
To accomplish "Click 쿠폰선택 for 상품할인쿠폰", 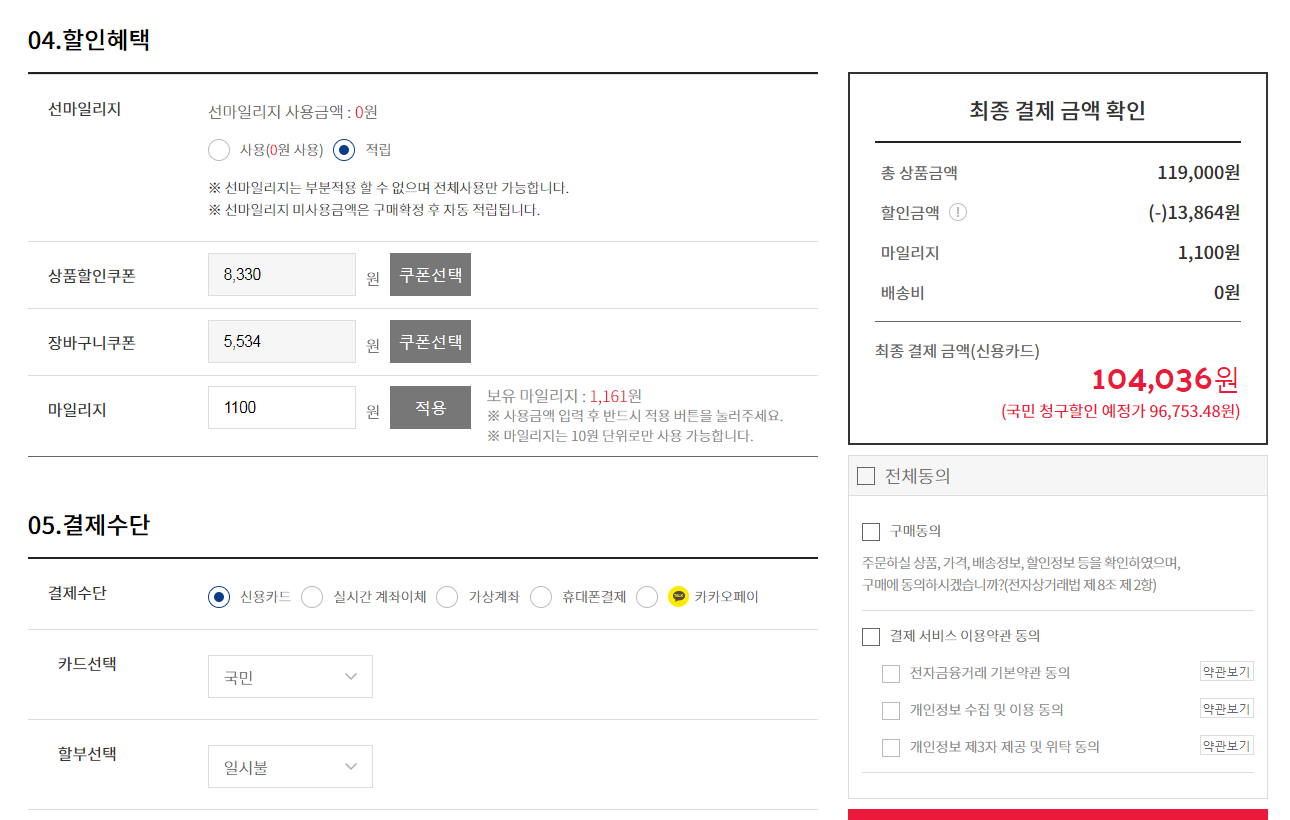I will (430, 275).
